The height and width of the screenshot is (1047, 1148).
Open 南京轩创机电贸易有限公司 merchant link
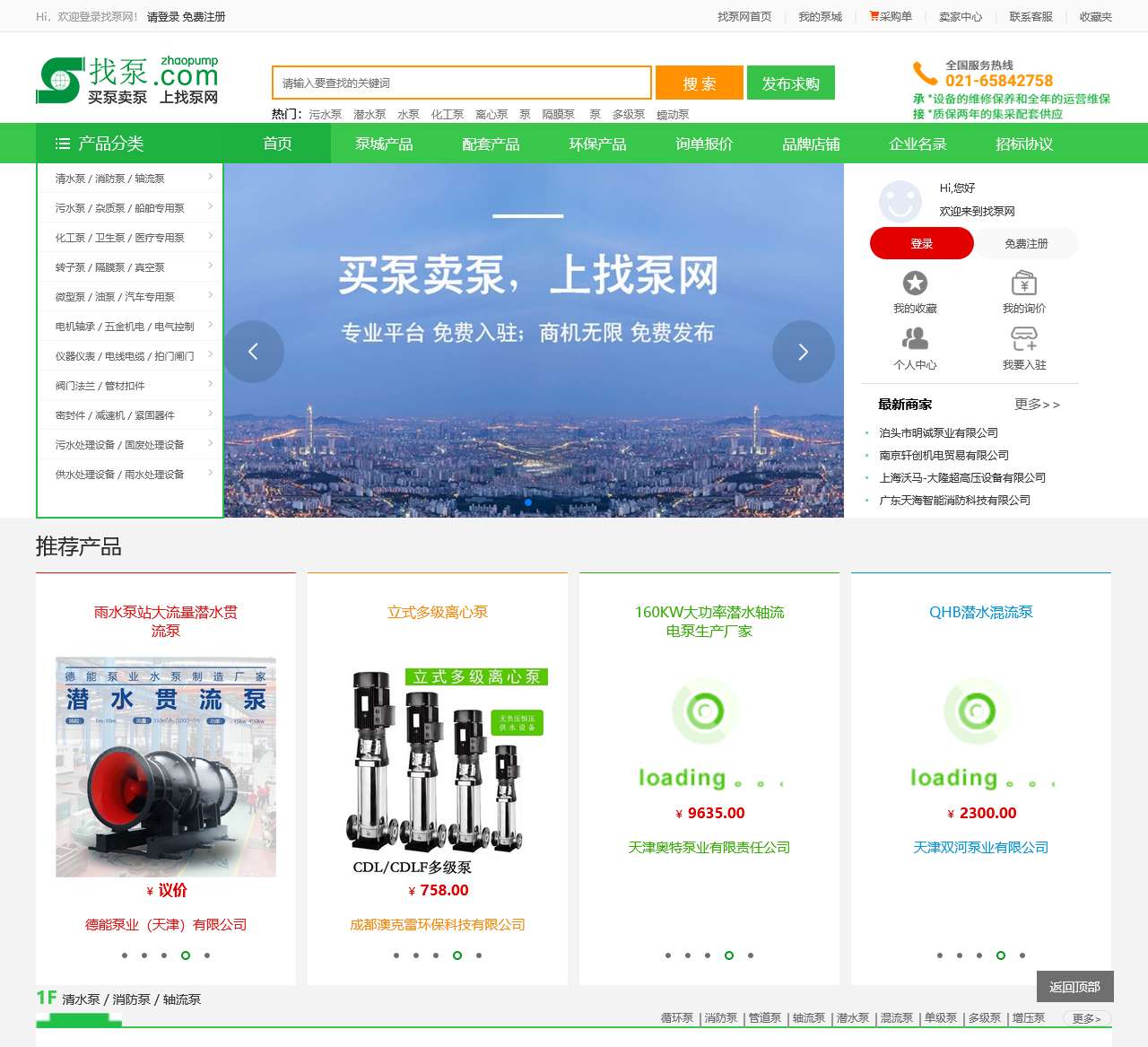click(944, 455)
